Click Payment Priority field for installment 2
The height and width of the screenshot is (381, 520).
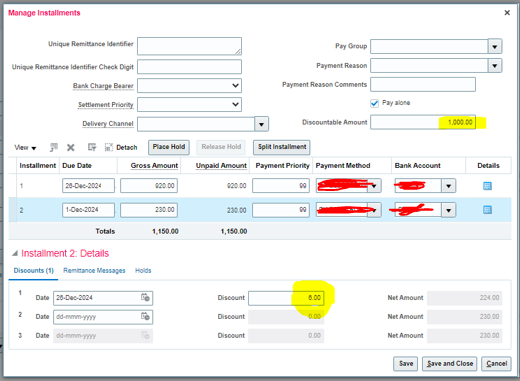pos(281,210)
